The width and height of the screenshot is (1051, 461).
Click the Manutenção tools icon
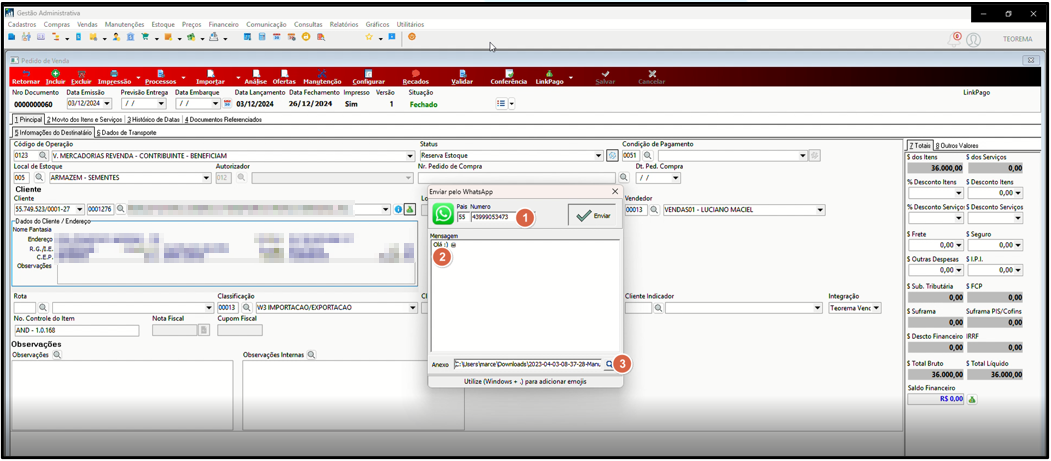322,73
